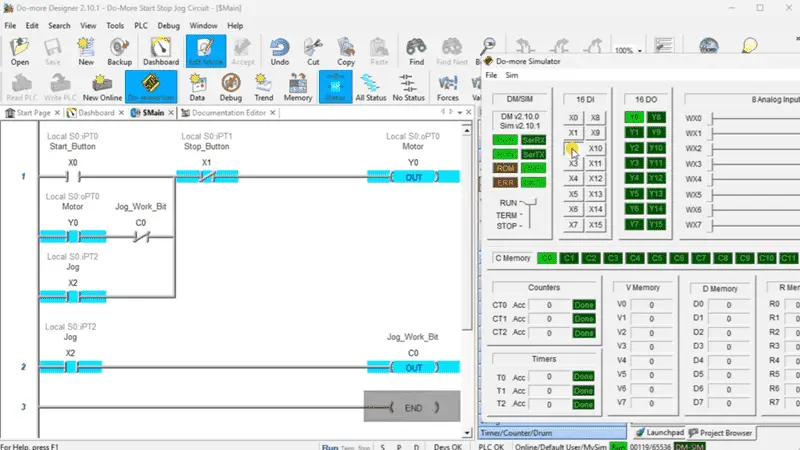This screenshot has height=450, width=800.
Task: Click the X1 Stop_Button contact in rung 1
Action: pos(207,177)
